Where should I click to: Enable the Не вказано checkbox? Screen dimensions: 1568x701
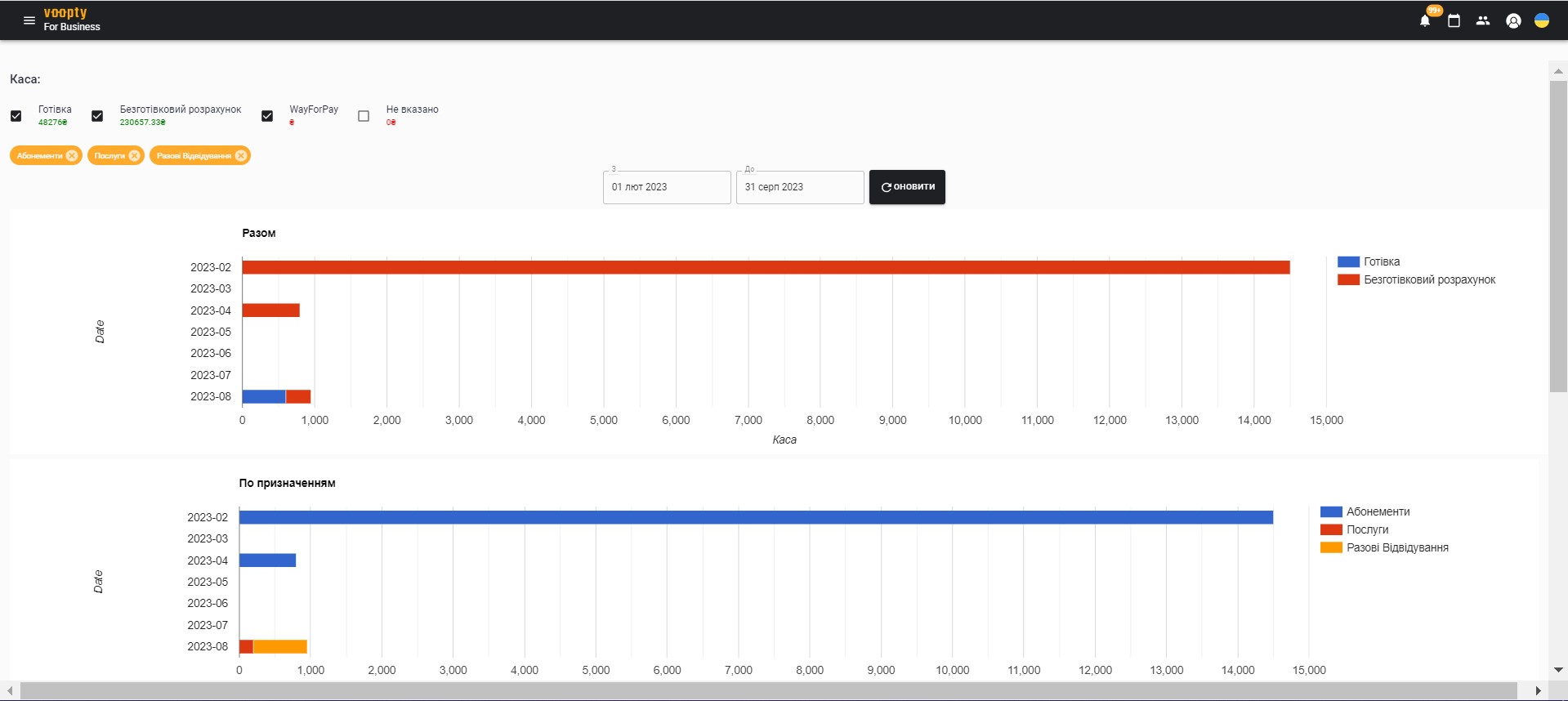[364, 116]
